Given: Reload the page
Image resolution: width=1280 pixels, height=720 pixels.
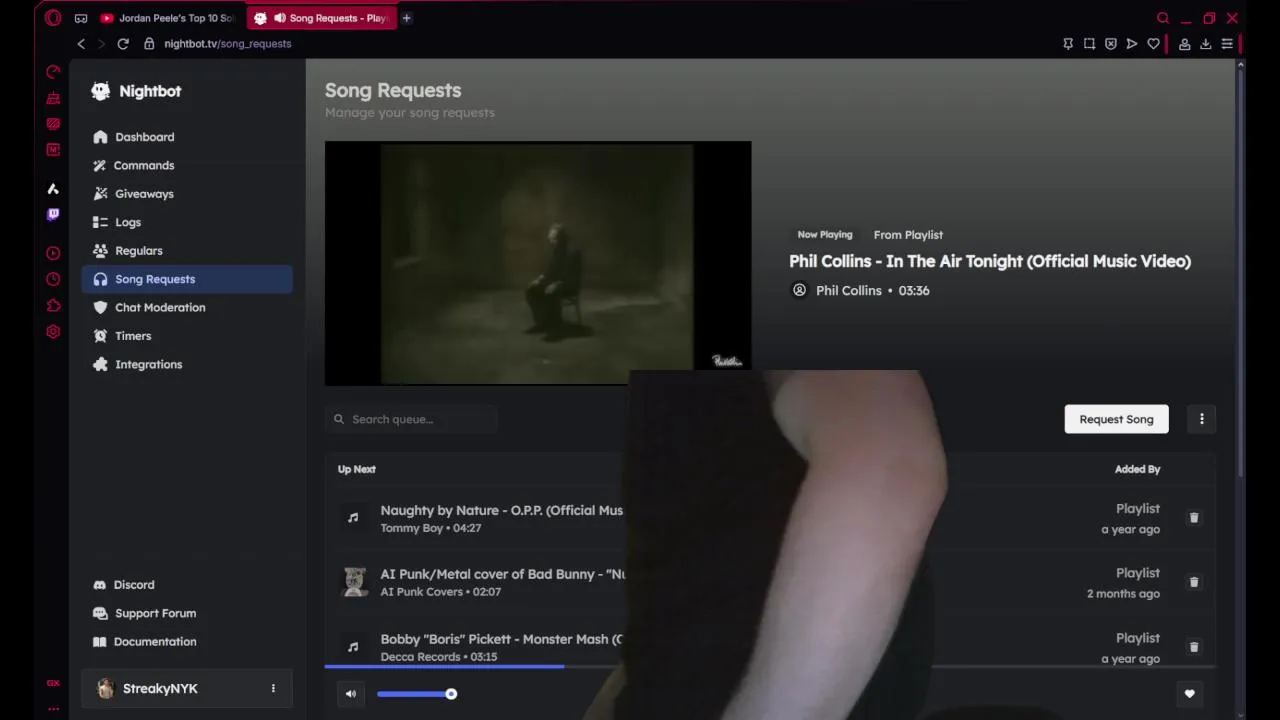Looking at the screenshot, I should tap(123, 44).
